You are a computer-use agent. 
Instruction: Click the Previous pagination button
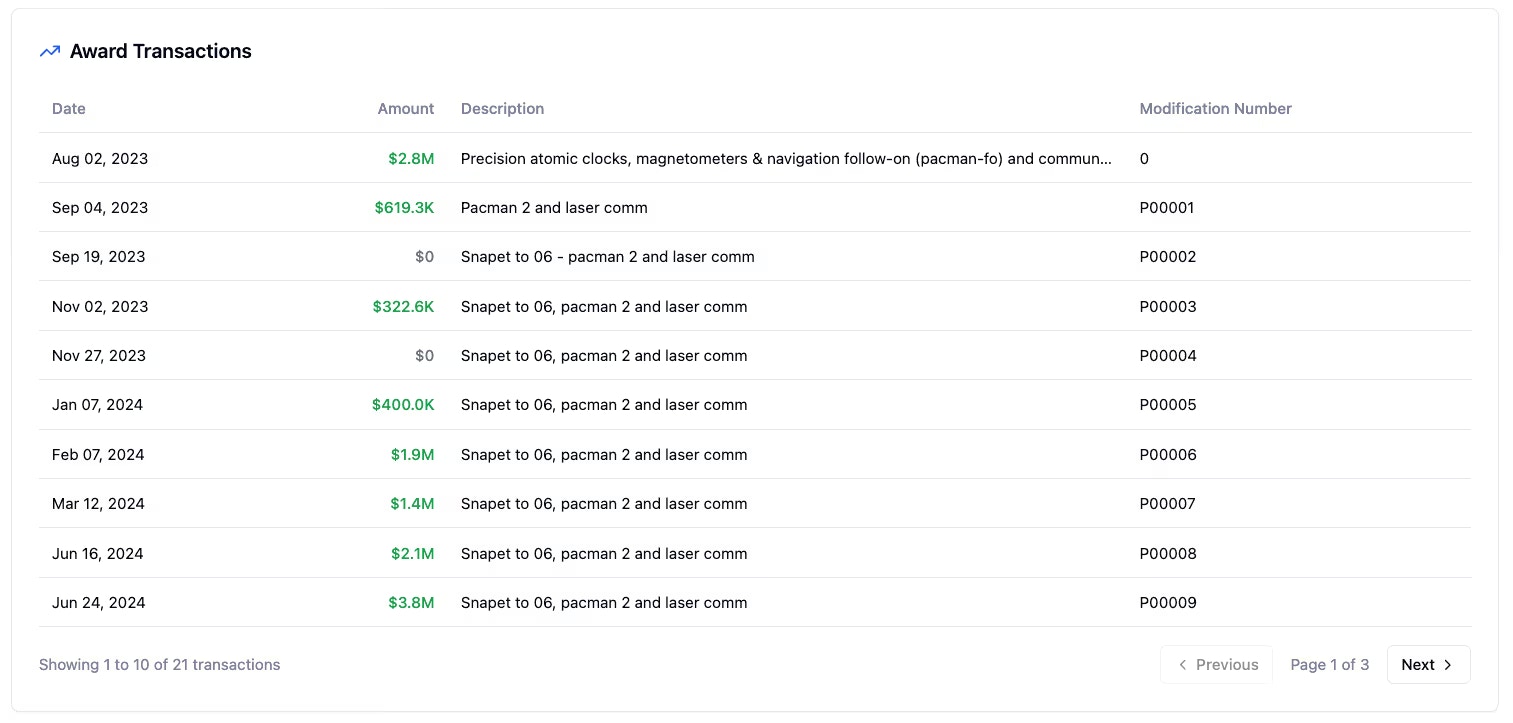(1217, 664)
